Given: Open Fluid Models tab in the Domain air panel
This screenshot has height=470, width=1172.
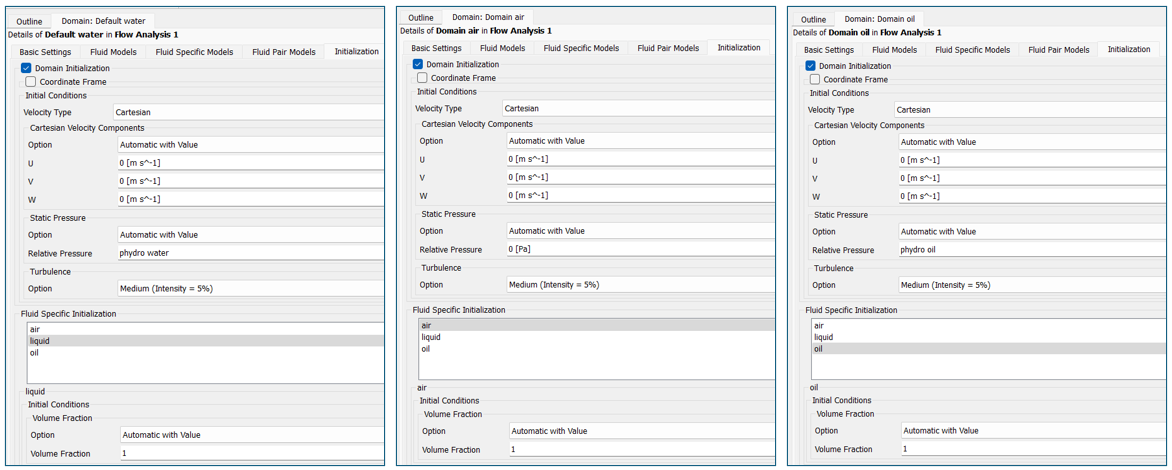Looking at the screenshot, I should tap(502, 48).
